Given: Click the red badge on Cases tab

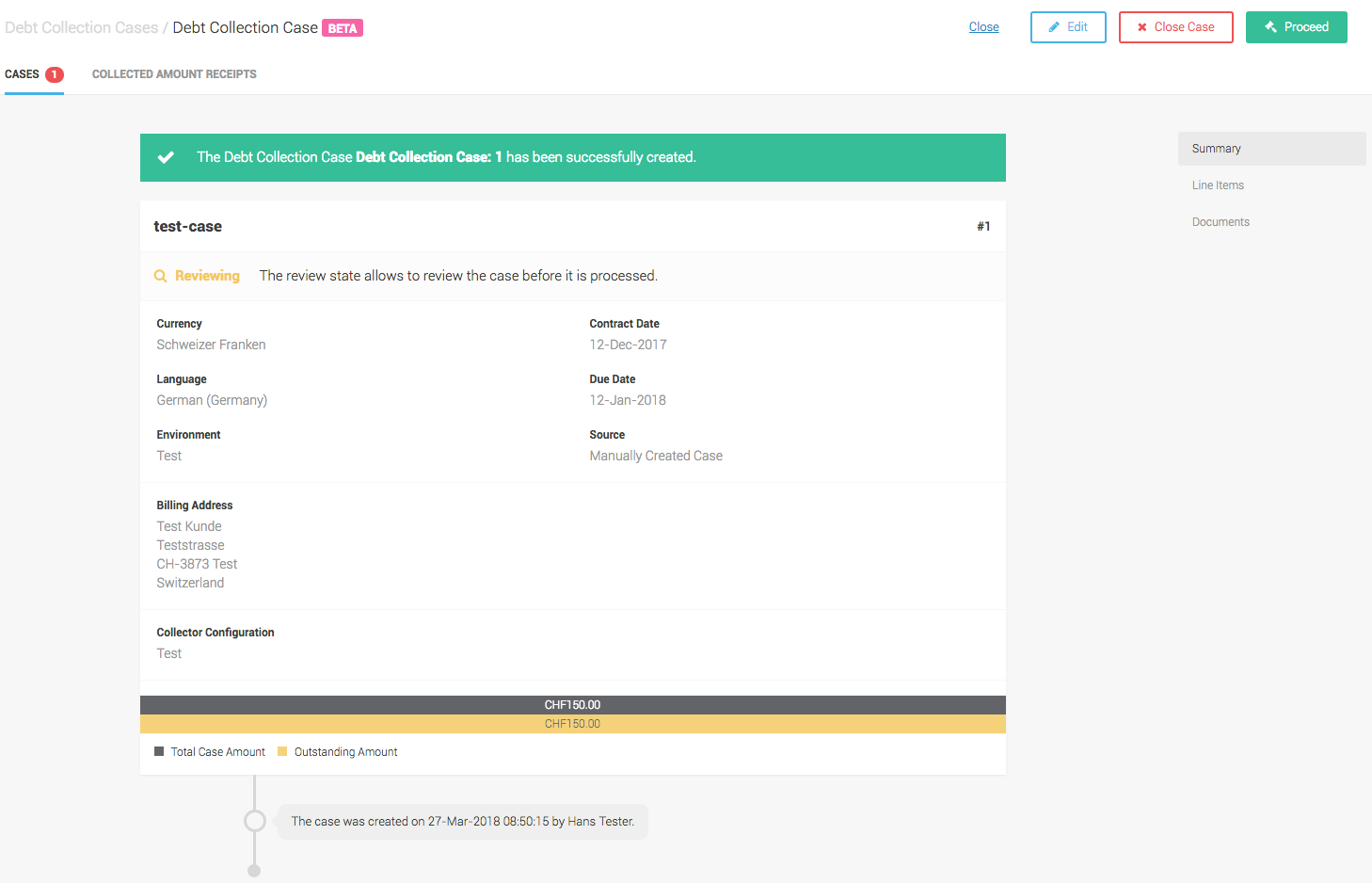Looking at the screenshot, I should [55, 74].
